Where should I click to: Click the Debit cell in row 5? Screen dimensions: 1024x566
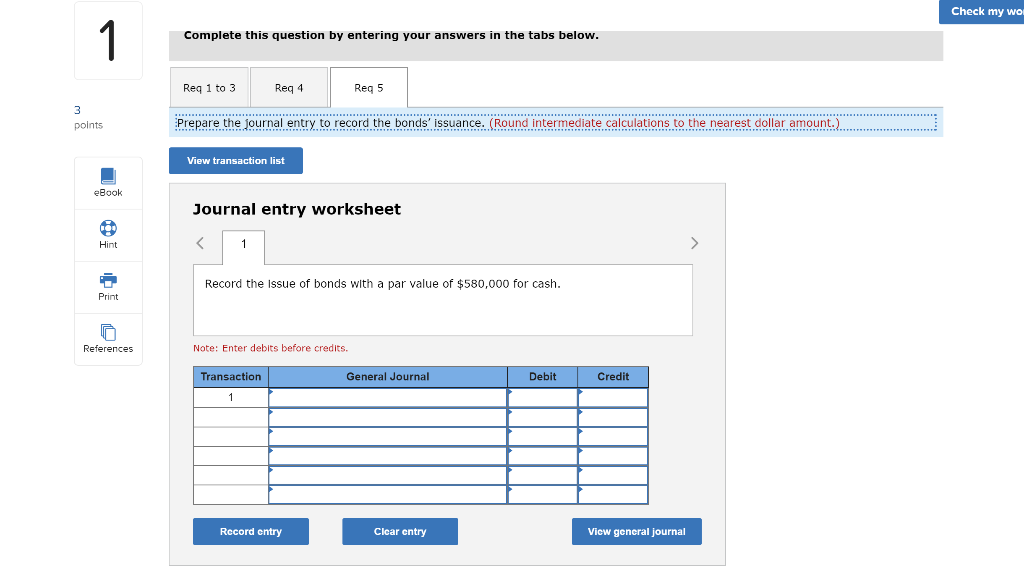(x=543, y=475)
